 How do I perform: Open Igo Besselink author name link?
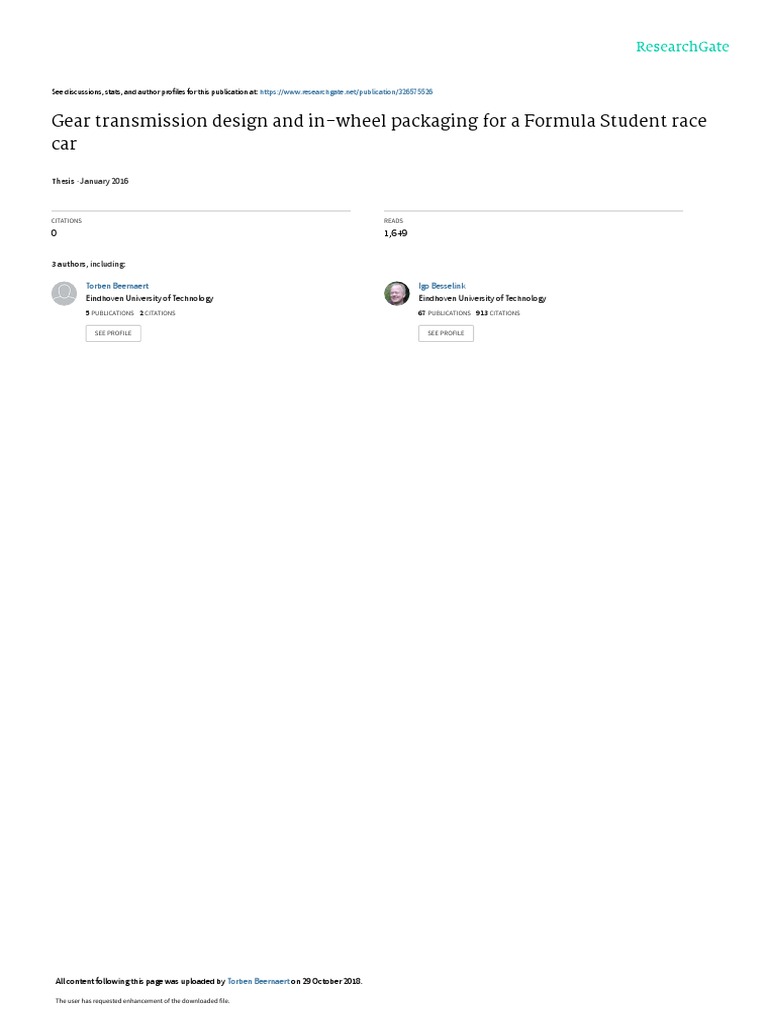442,286
